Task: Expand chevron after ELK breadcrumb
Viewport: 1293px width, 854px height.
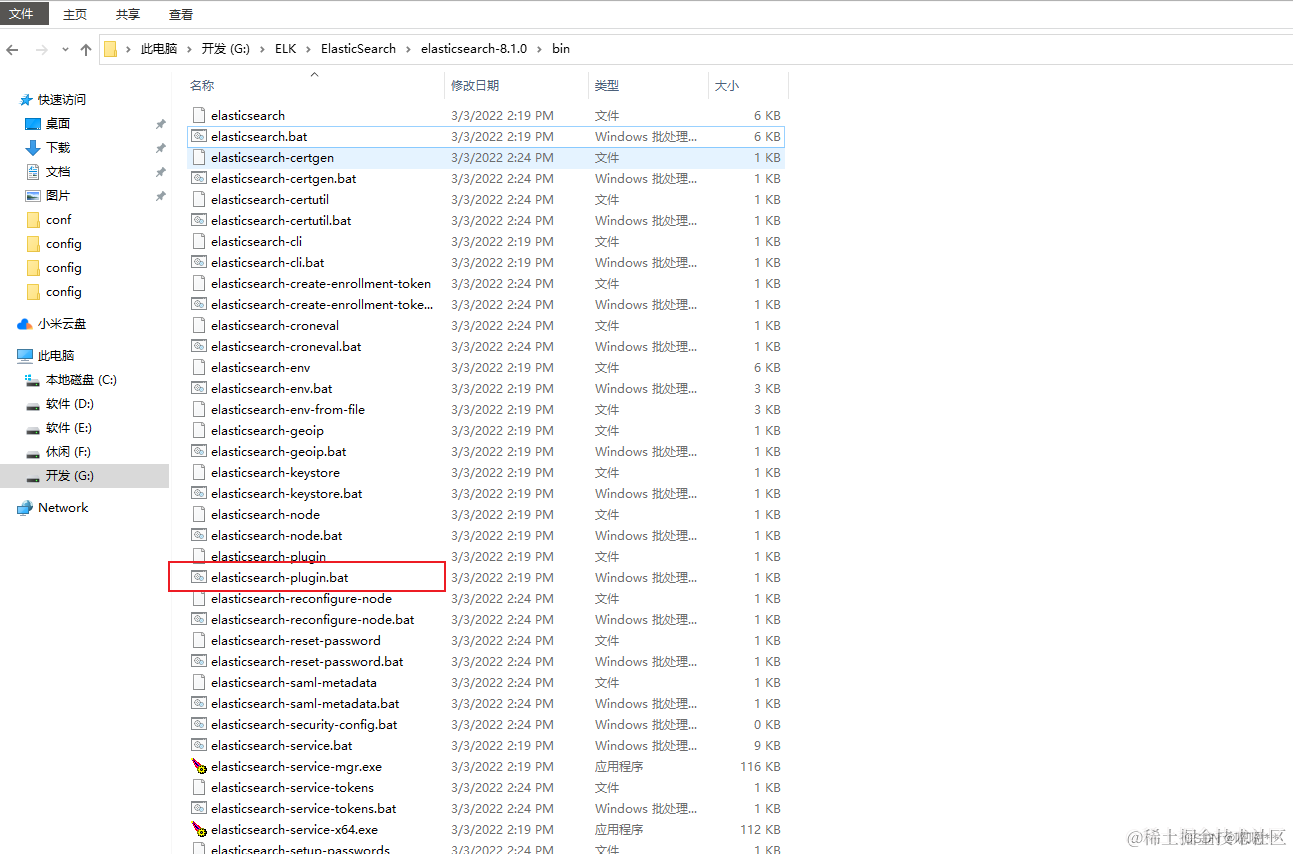Action: point(309,49)
